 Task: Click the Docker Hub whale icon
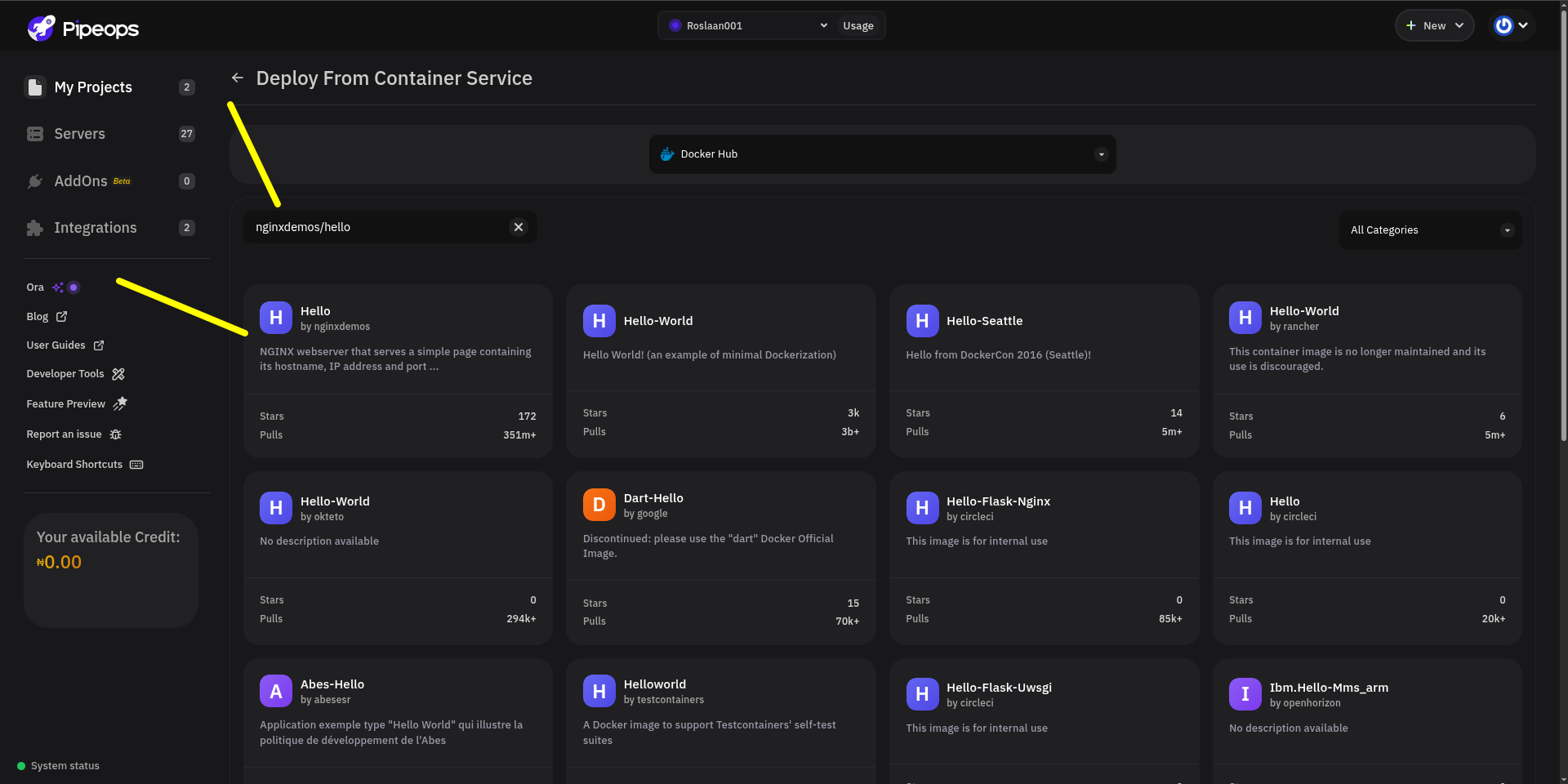[x=667, y=154]
